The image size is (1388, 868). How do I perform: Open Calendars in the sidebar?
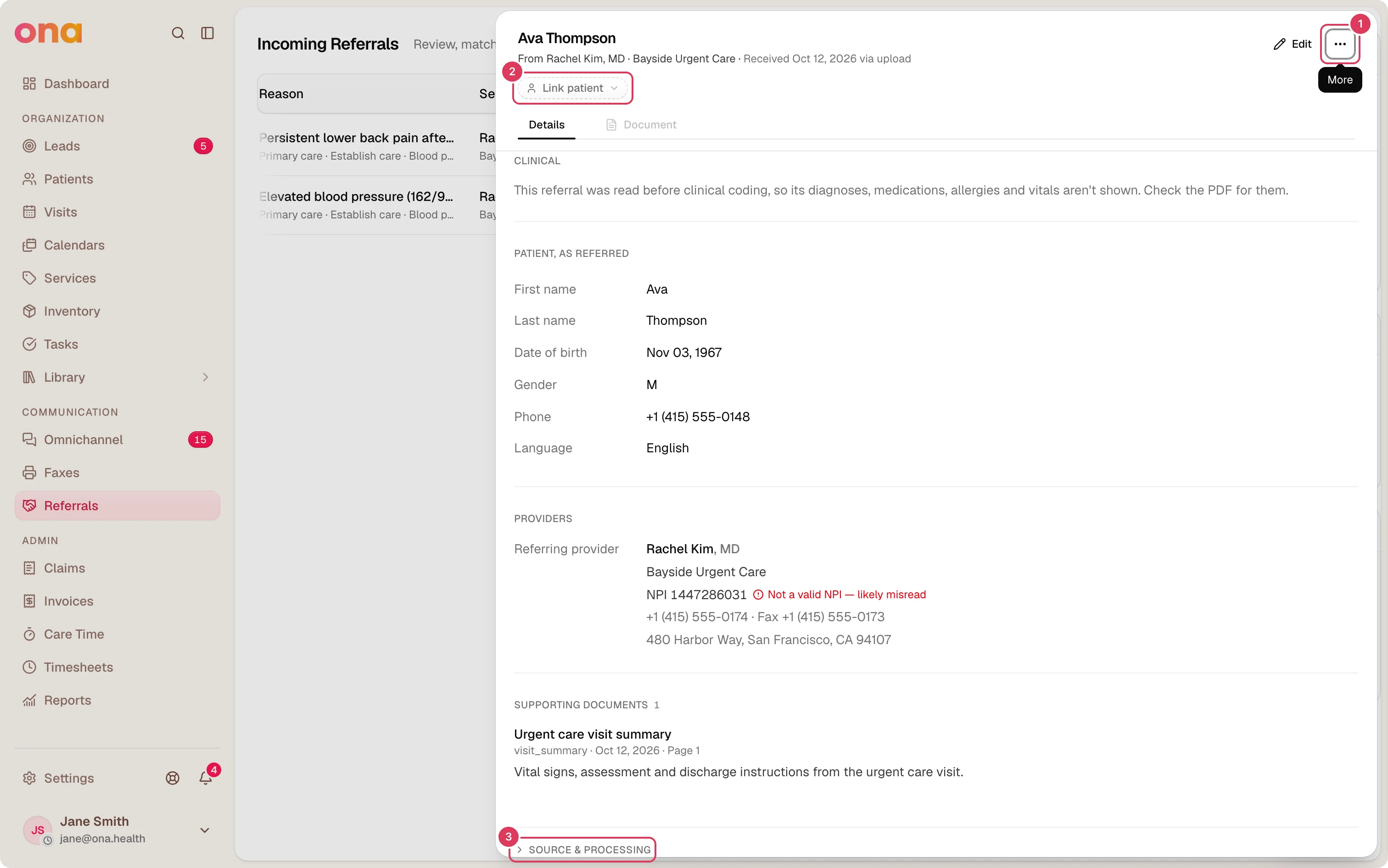117,245
